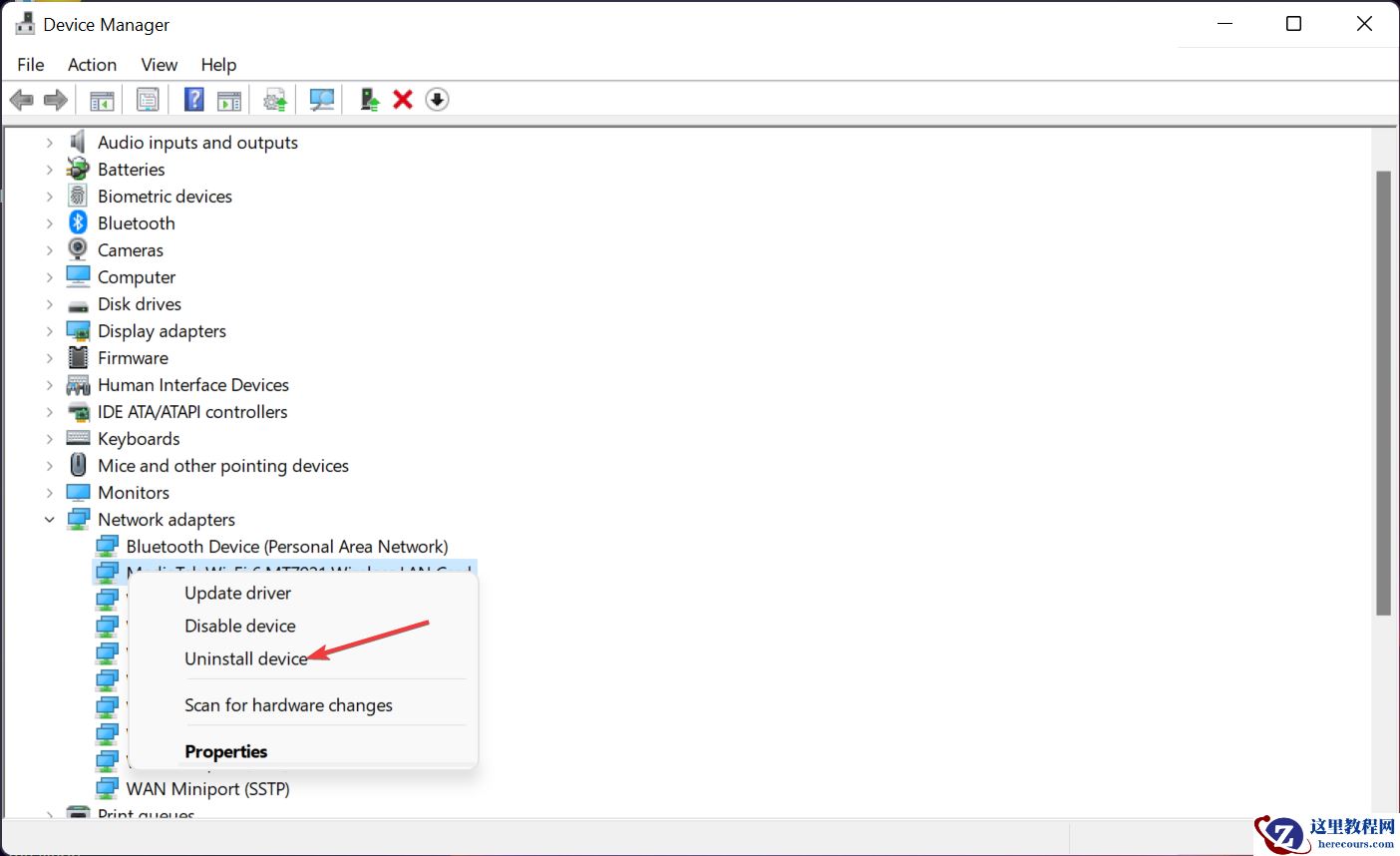Click the Scan for hardware changes toolbar icon

[x=321, y=100]
